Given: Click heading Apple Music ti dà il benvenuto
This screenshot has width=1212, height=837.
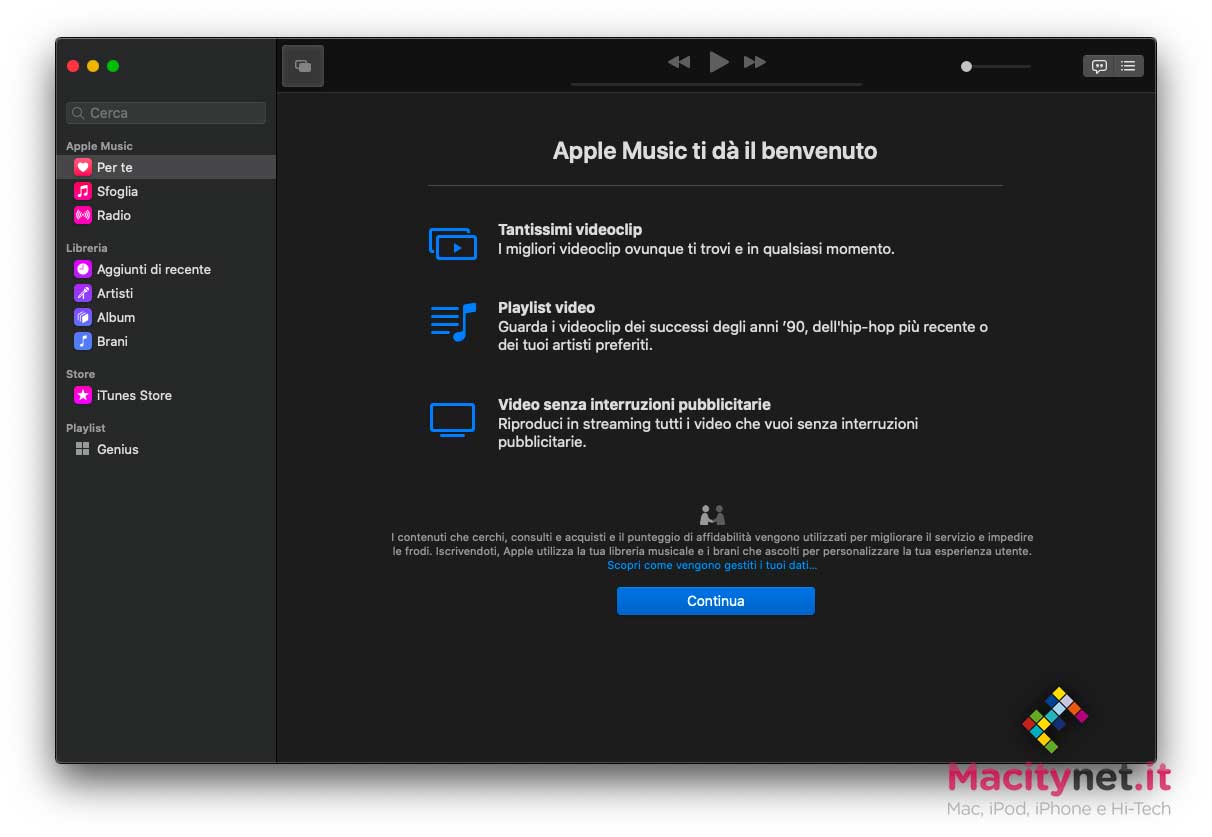Looking at the screenshot, I should click(x=715, y=151).
